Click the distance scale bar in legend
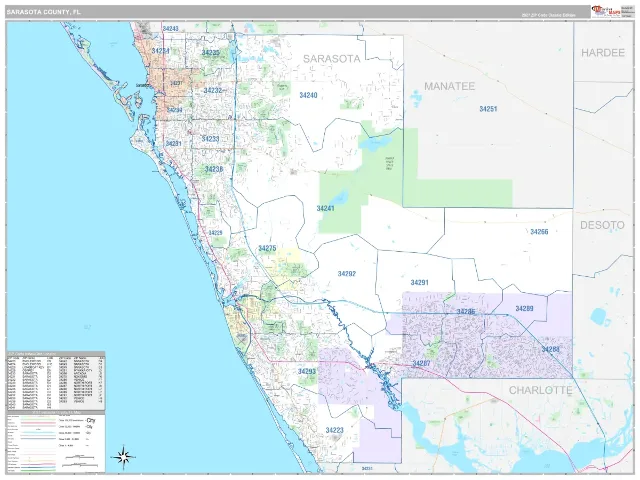640x480 pixels. click(79, 460)
